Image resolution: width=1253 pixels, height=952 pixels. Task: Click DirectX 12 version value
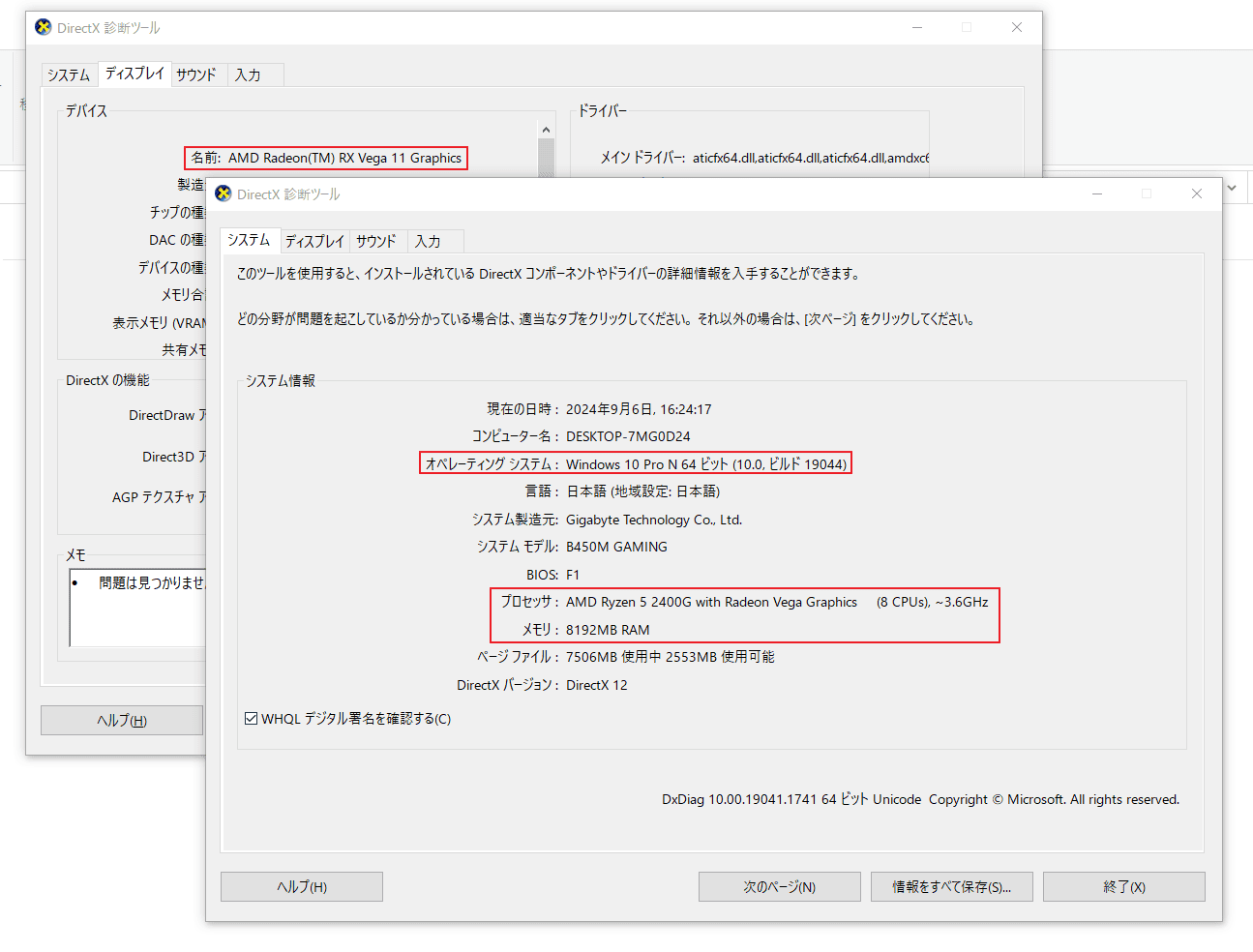[597, 685]
